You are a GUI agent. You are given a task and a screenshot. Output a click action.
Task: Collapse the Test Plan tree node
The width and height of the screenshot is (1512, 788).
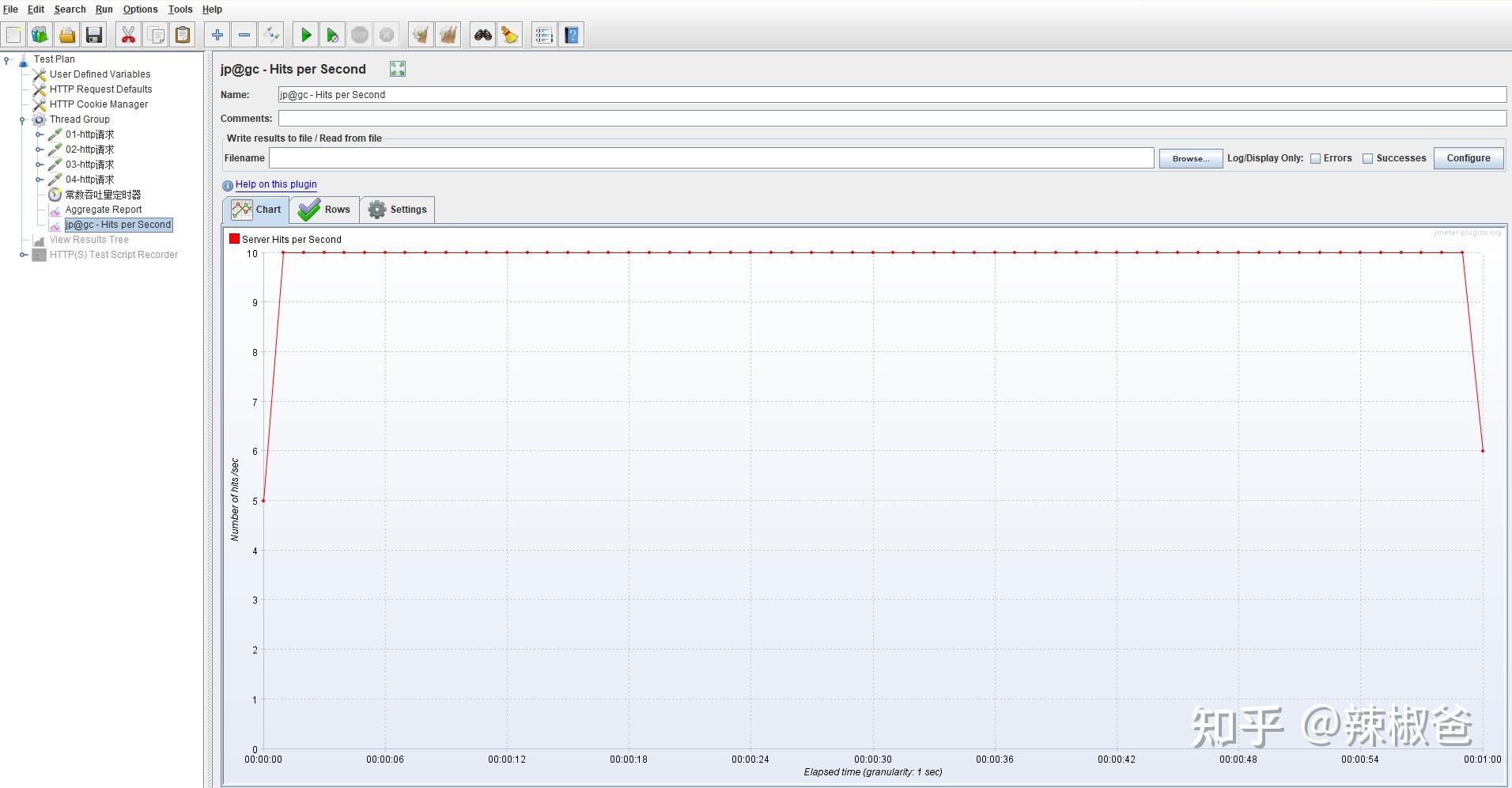coord(8,59)
